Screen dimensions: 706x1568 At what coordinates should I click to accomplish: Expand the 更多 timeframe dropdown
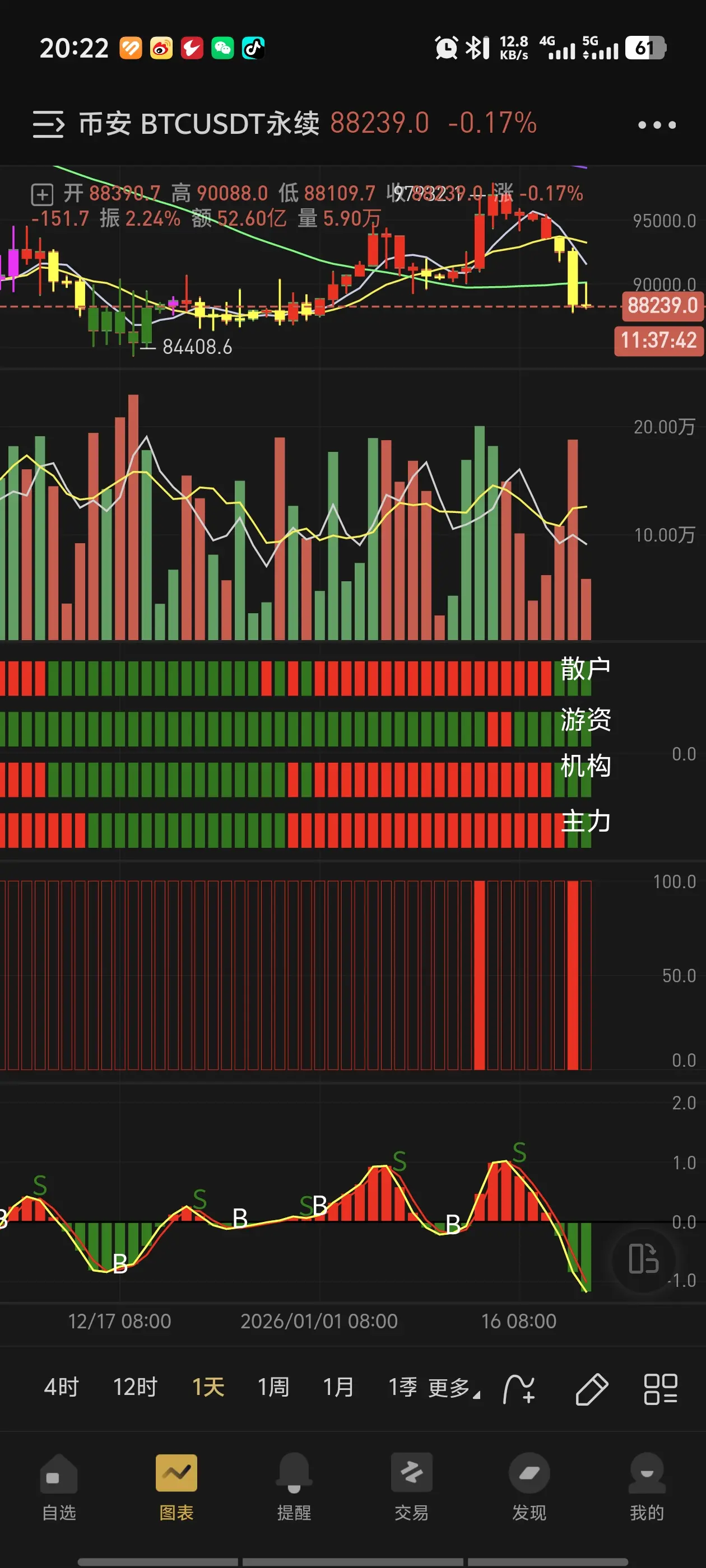click(454, 1388)
